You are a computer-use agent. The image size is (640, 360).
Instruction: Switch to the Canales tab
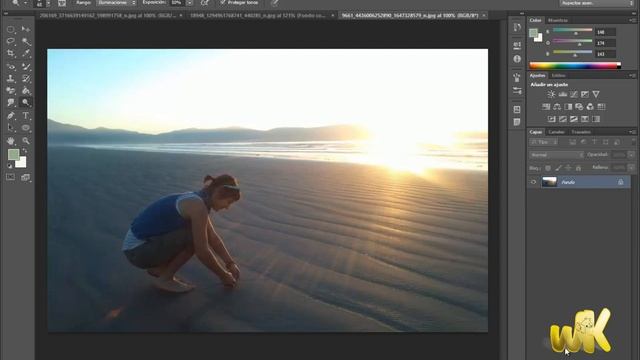pos(556,132)
